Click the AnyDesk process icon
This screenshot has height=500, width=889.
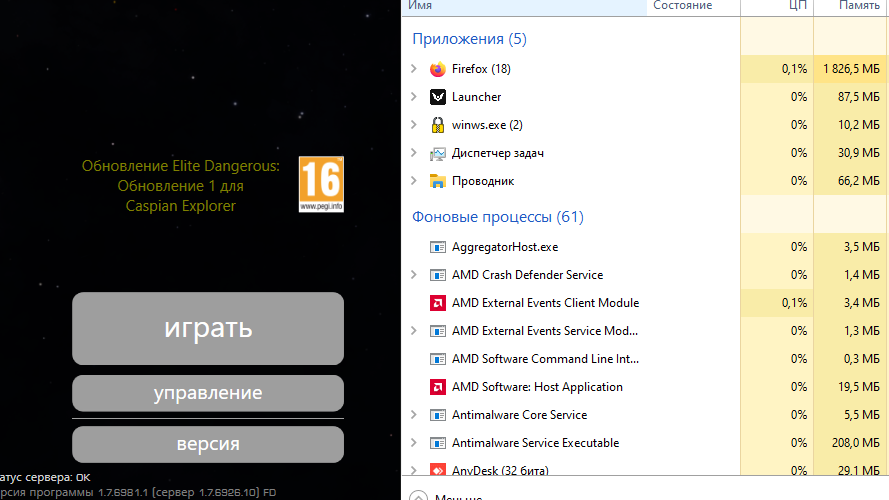pyautogui.click(x=438, y=470)
